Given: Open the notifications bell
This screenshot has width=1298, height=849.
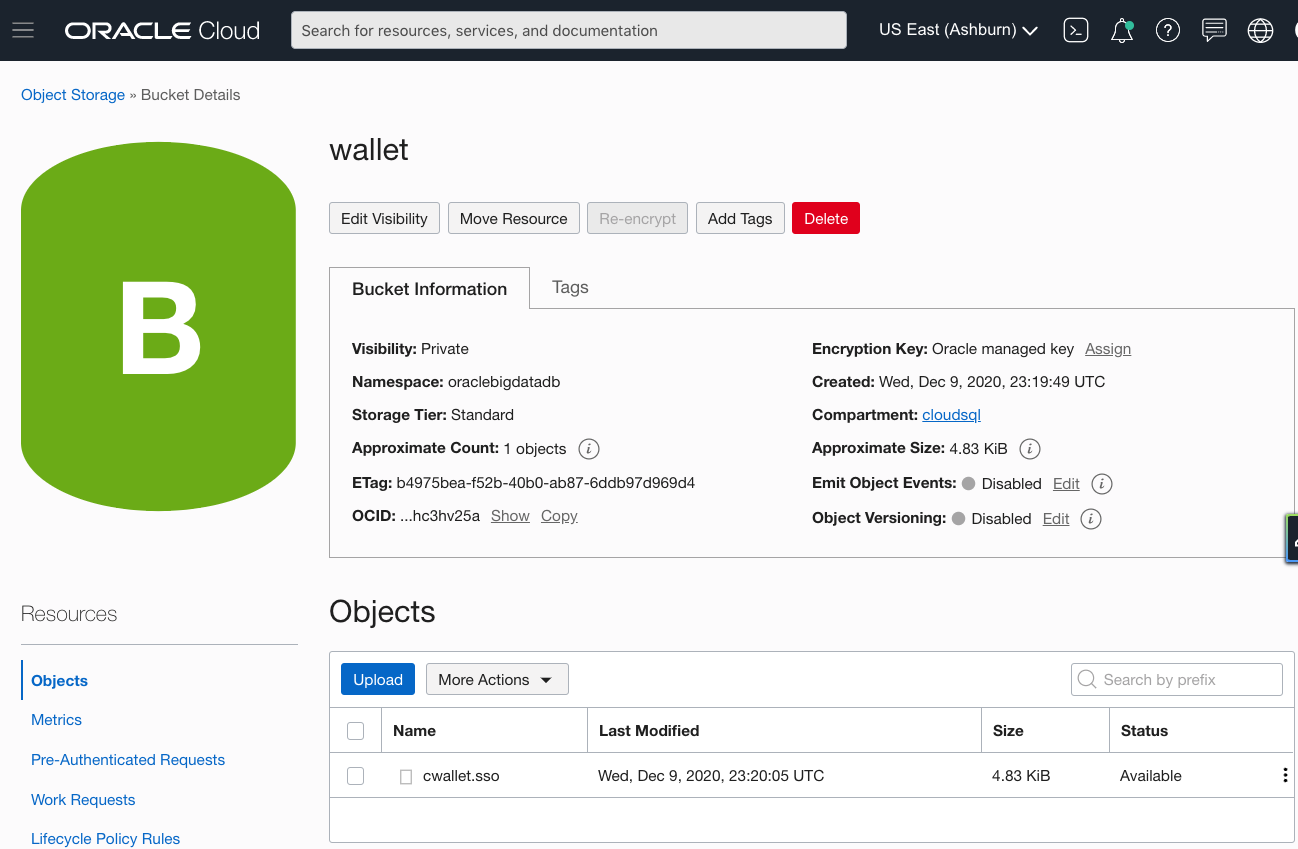Looking at the screenshot, I should point(1121,30).
